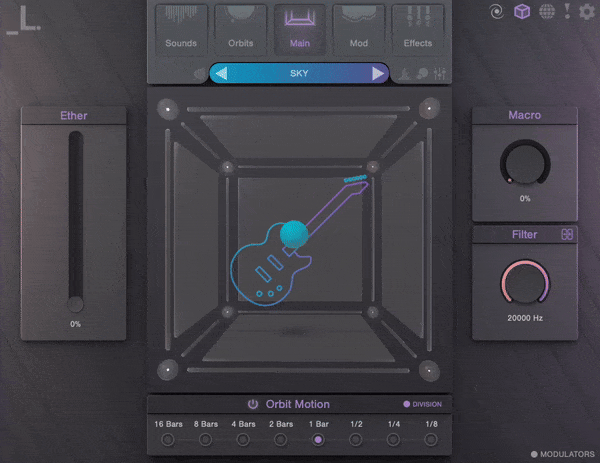Select the 1/4 orbit rate
Image resolution: width=600 pixels, height=463 pixels.
point(393,440)
